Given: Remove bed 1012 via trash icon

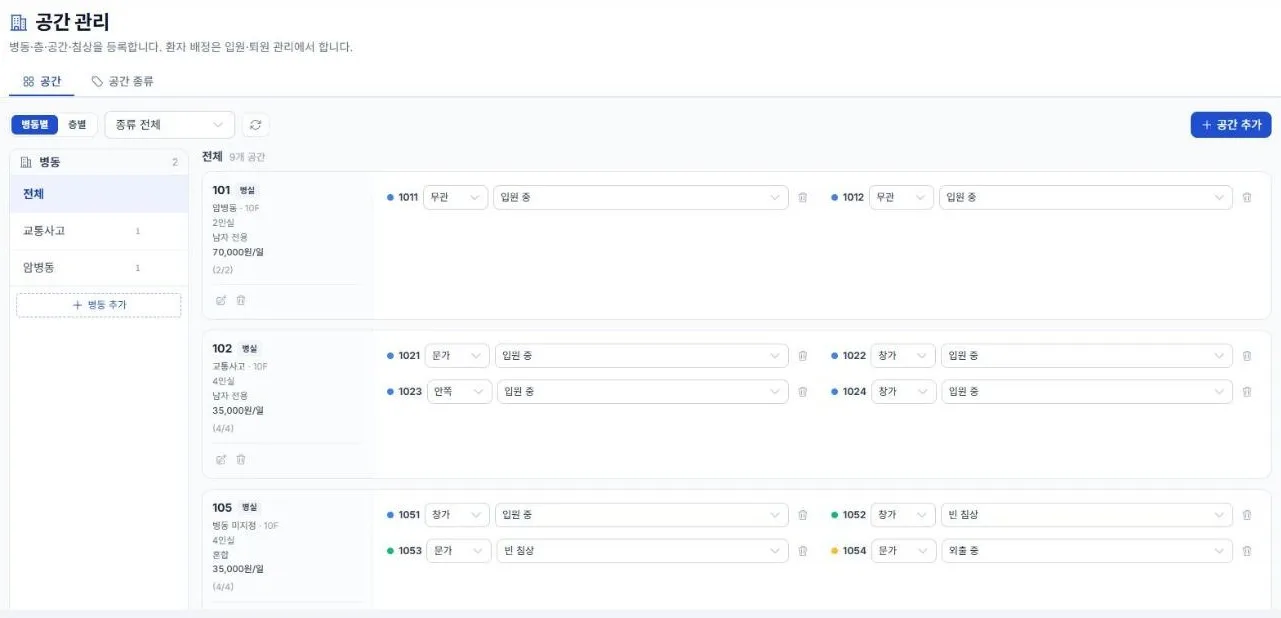Looking at the screenshot, I should click(x=1246, y=198).
